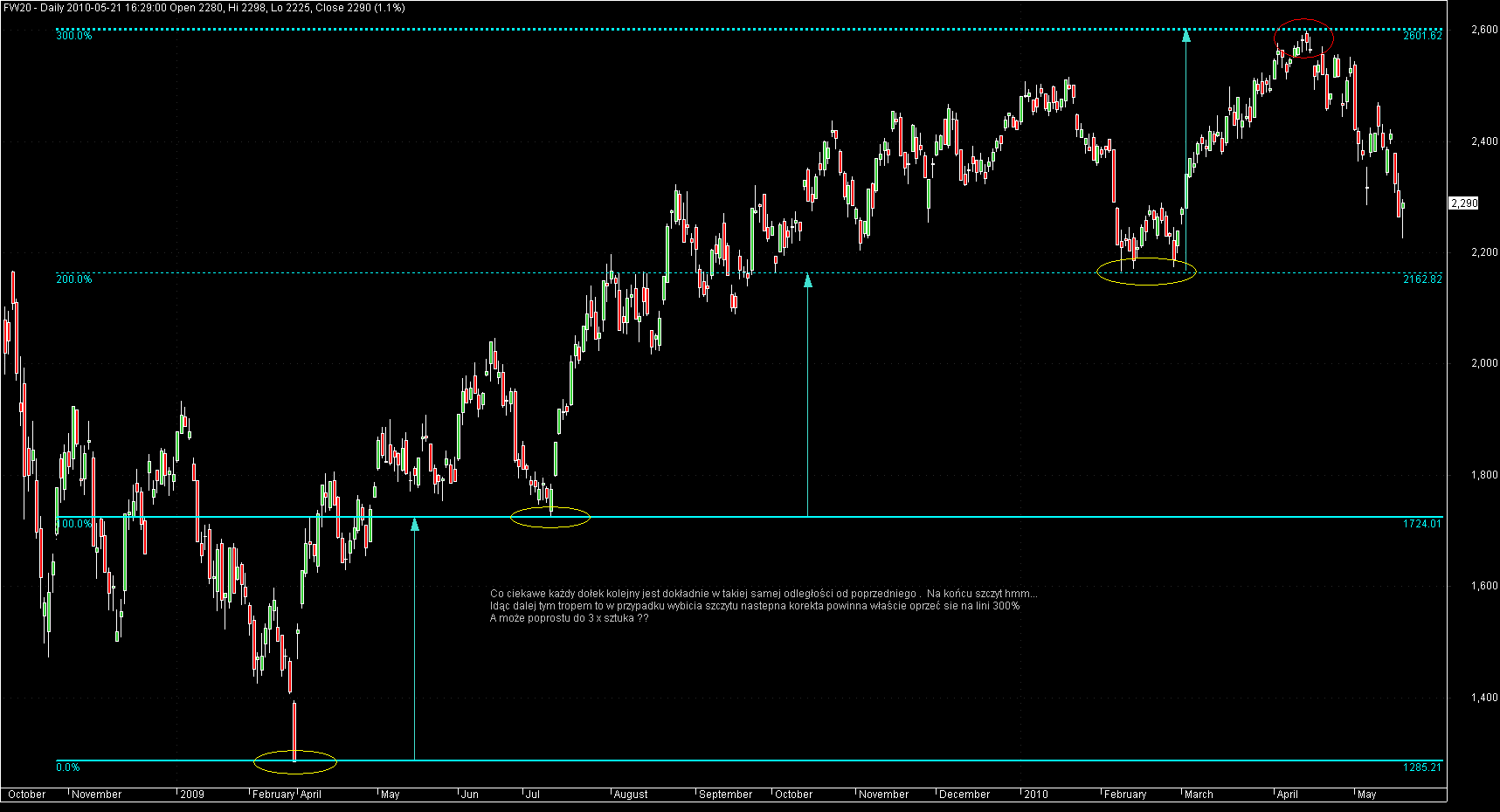Select the yellow ellipse at the 0.0% low
Viewport: 1500px width, 812px height.
295,762
